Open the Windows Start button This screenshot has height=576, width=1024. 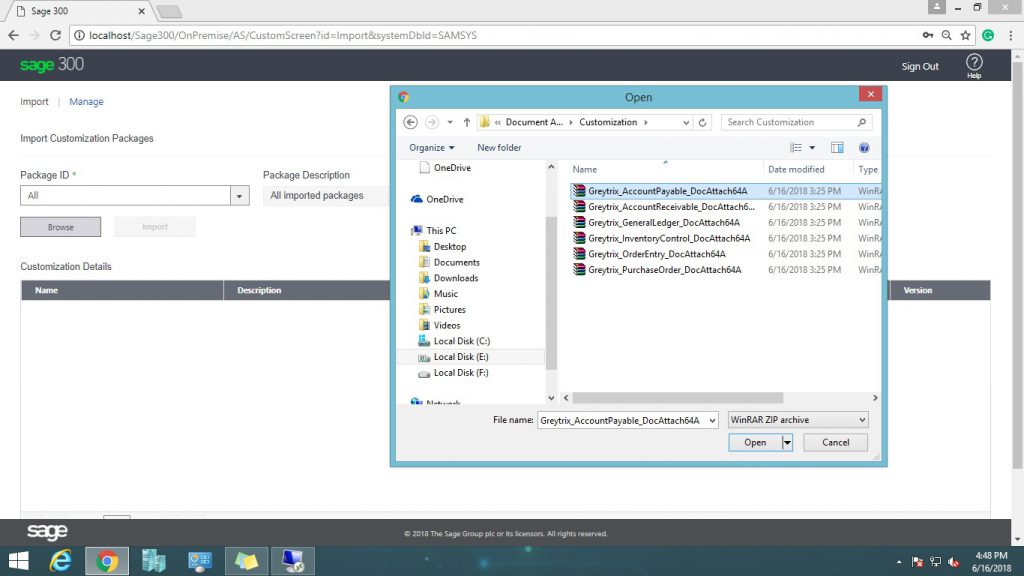18,561
